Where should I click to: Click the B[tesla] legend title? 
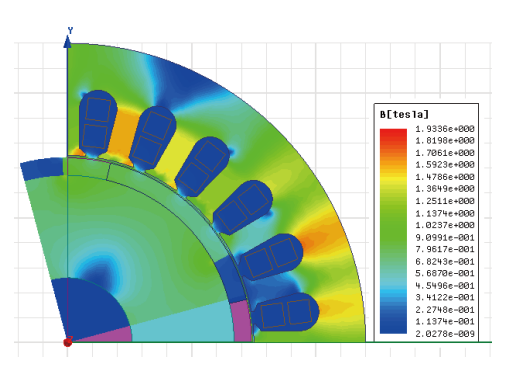(404, 115)
